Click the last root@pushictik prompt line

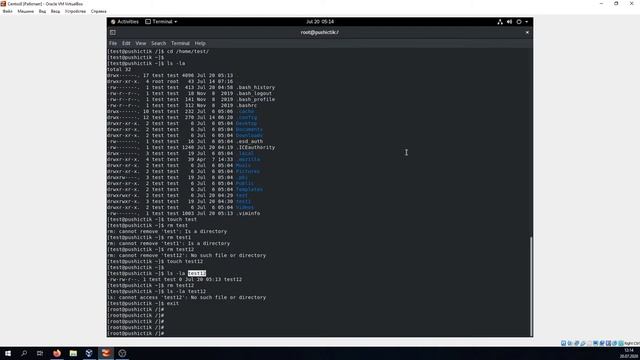pos(136,333)
